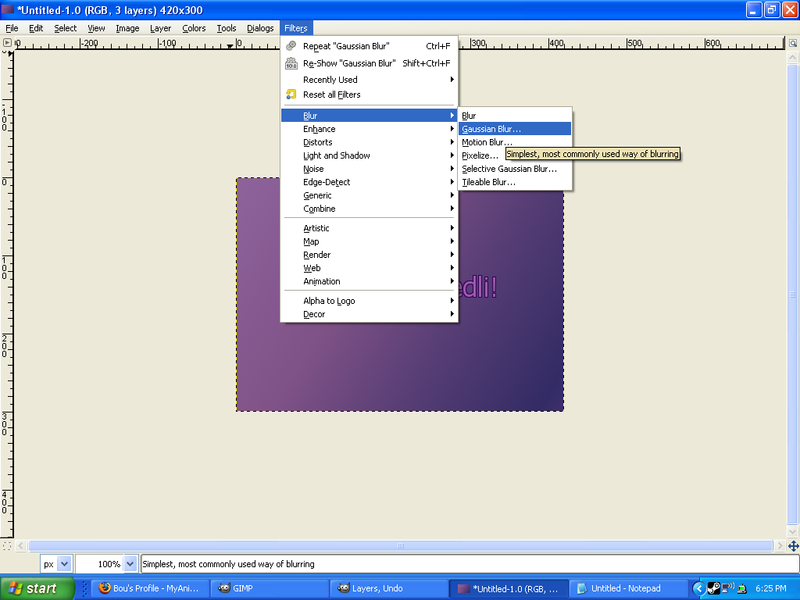The image size is (800, 600).
Task: Click Repeat "Gaussian Blur" entry
Action: [x=369, y=46]
